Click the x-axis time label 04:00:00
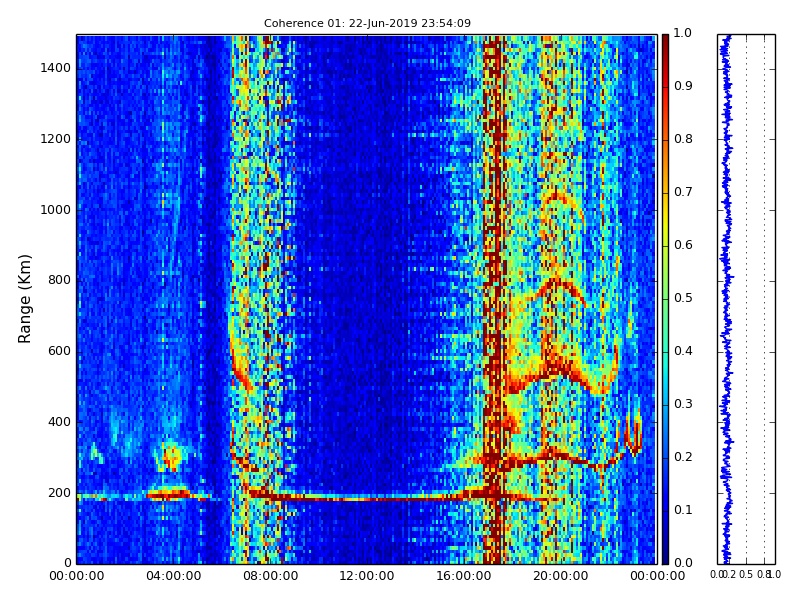 pyautogui.click(x=173, y=576)
